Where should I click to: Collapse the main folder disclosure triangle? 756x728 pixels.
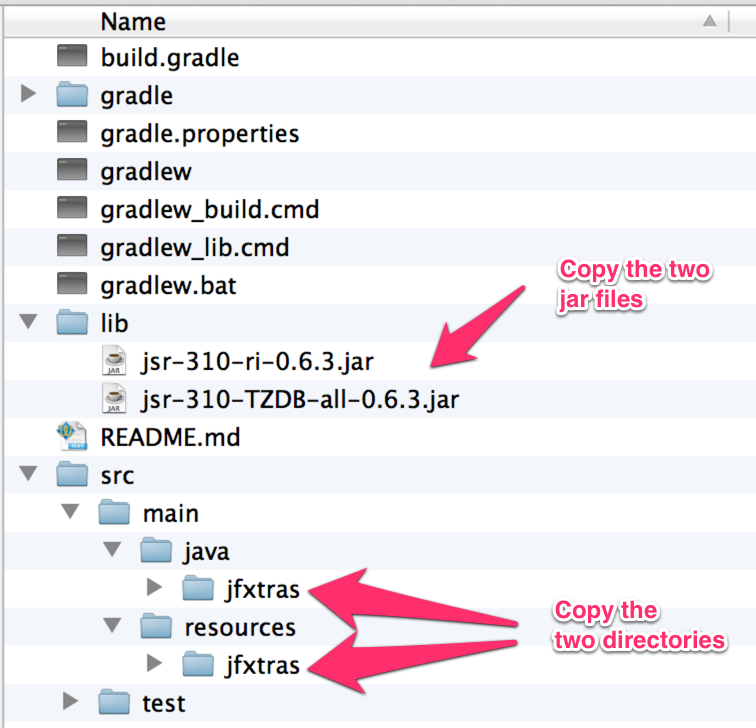pos(70,513)
